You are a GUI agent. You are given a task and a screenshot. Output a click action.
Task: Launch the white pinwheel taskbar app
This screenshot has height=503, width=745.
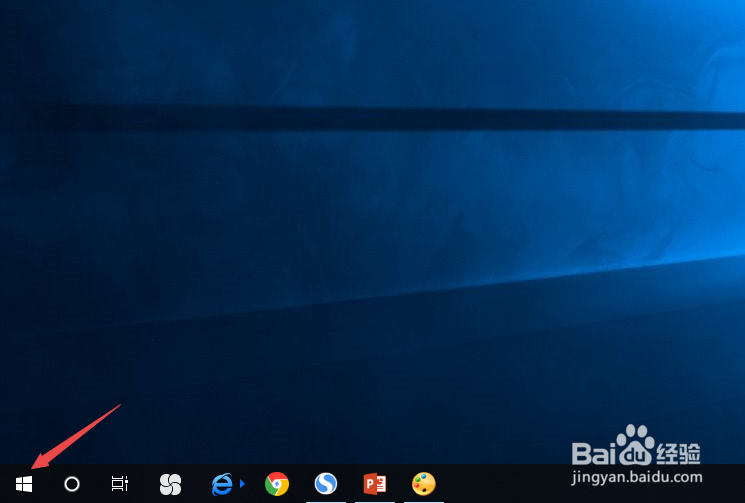click(171, 484)
